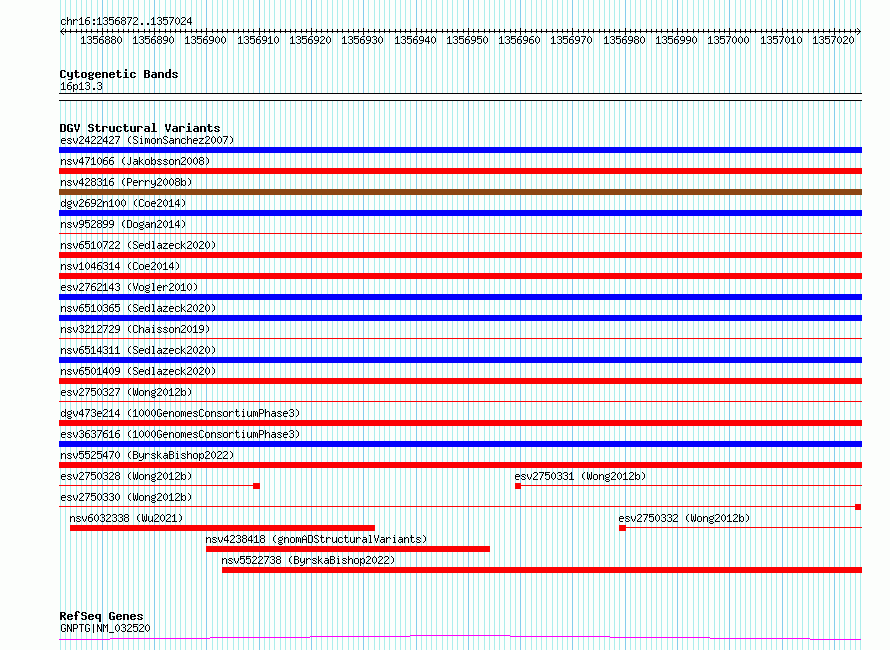Click ruler position 1356910
This screenshot has height=650, width=890.
(x=258, y=40)
